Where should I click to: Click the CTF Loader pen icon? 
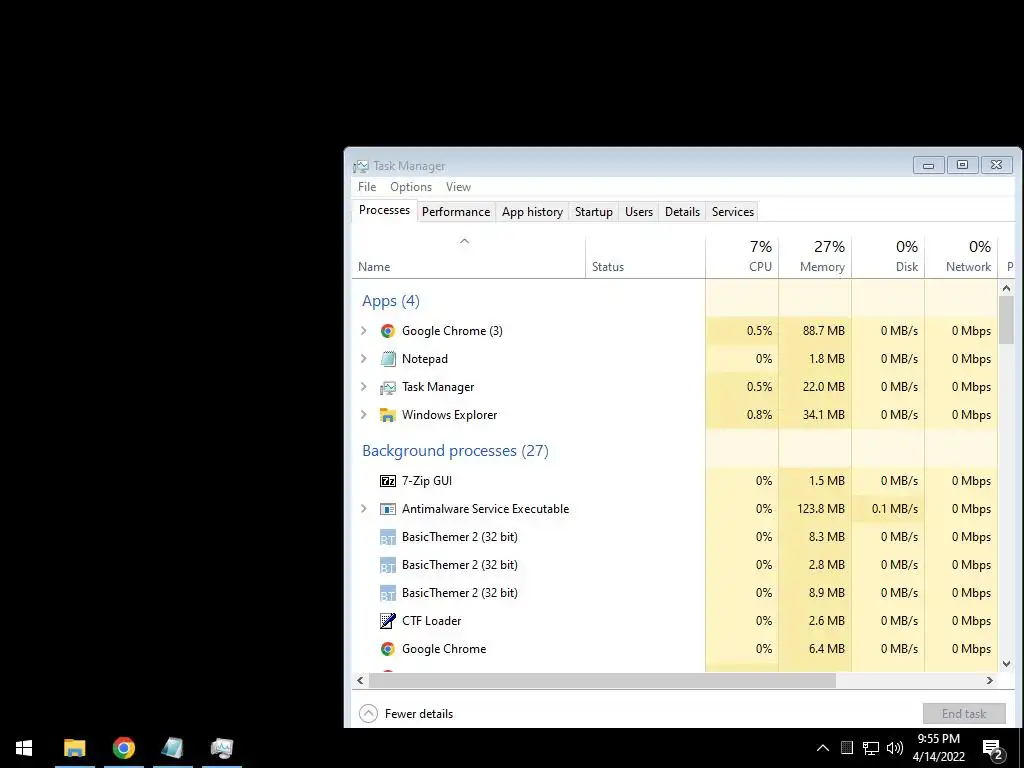point(388,621)
